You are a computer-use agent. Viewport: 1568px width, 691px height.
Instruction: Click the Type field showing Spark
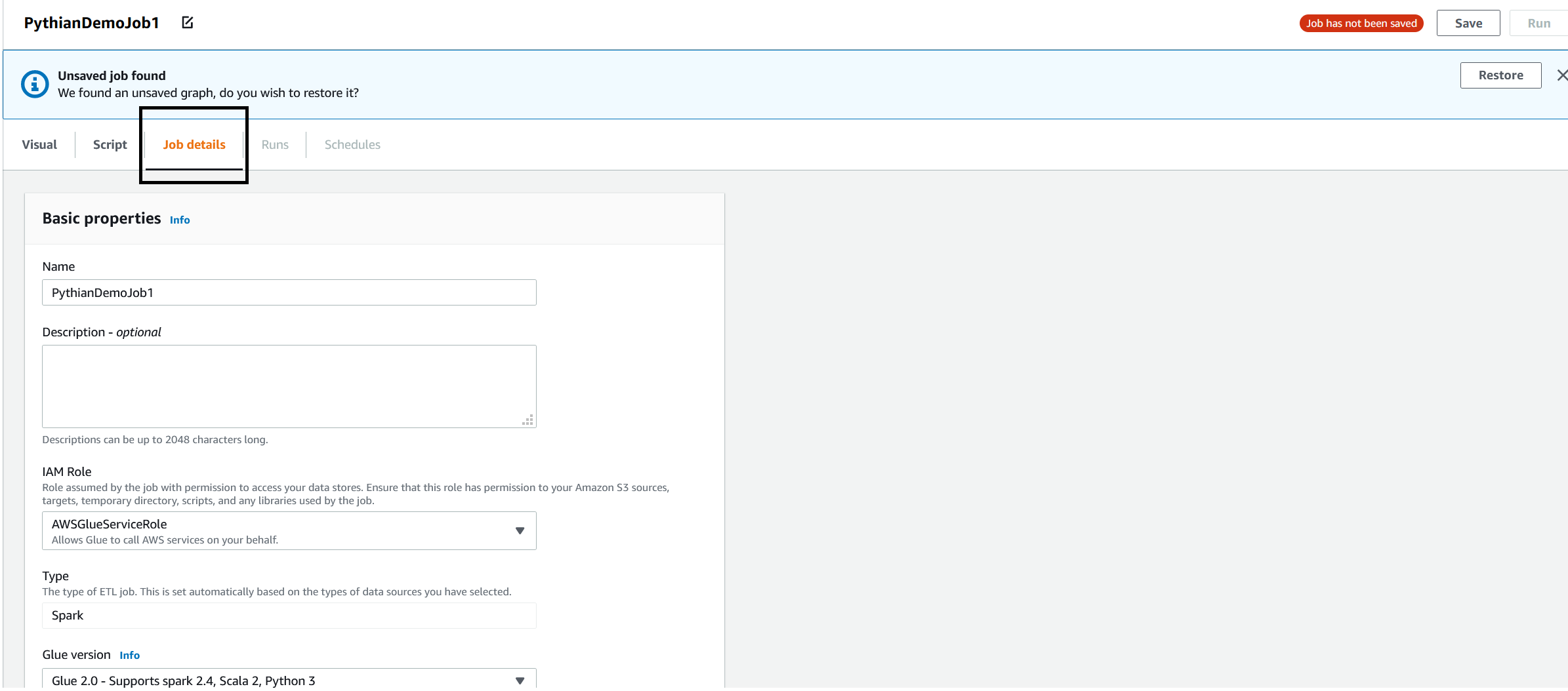tap(289, 616)
